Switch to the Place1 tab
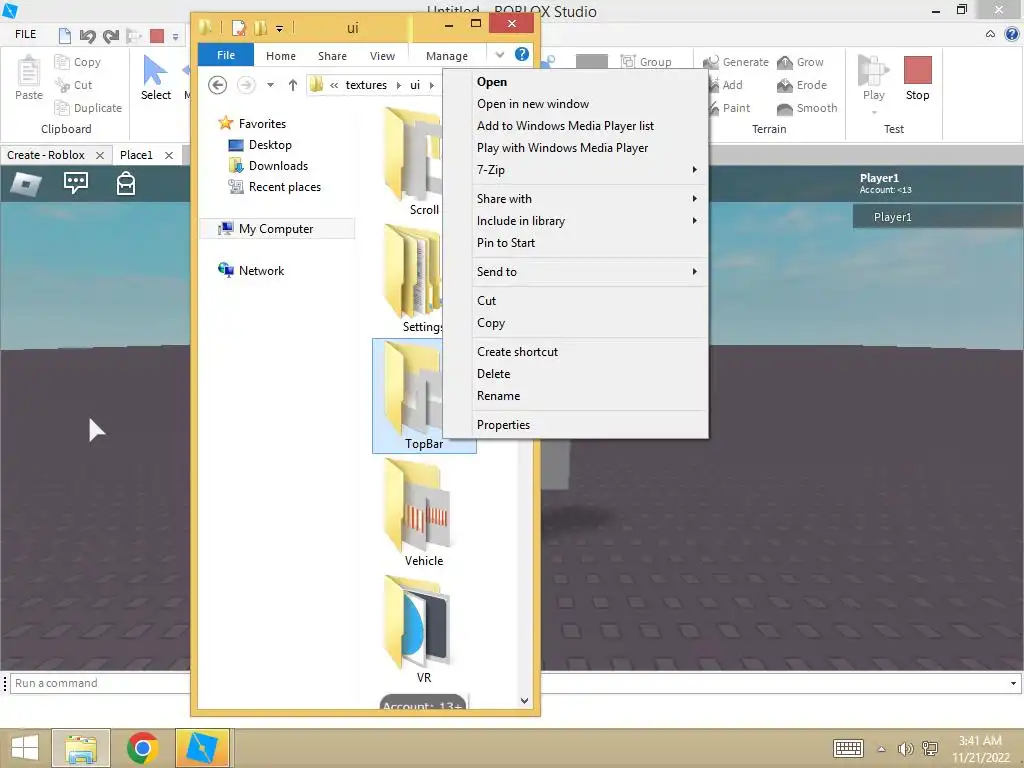The image size is (1024, 768). coord(136,155)
